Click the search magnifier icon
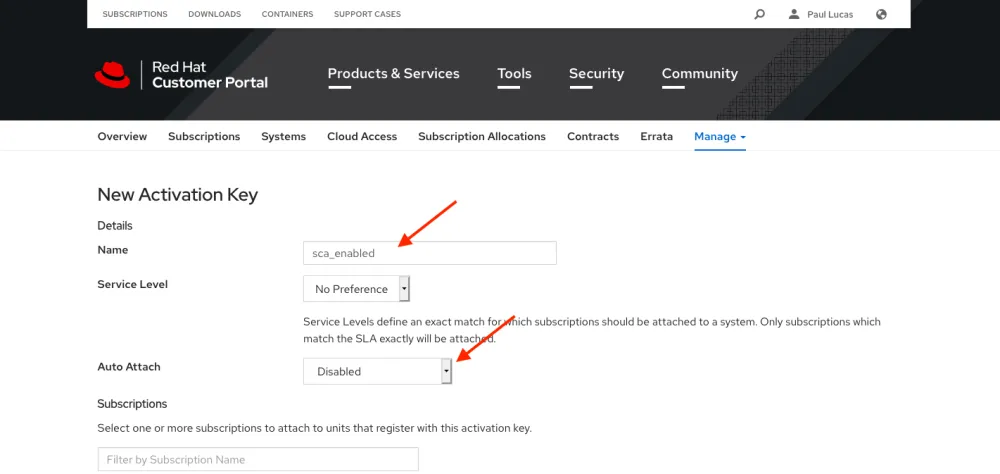 (x=760, y=14)
